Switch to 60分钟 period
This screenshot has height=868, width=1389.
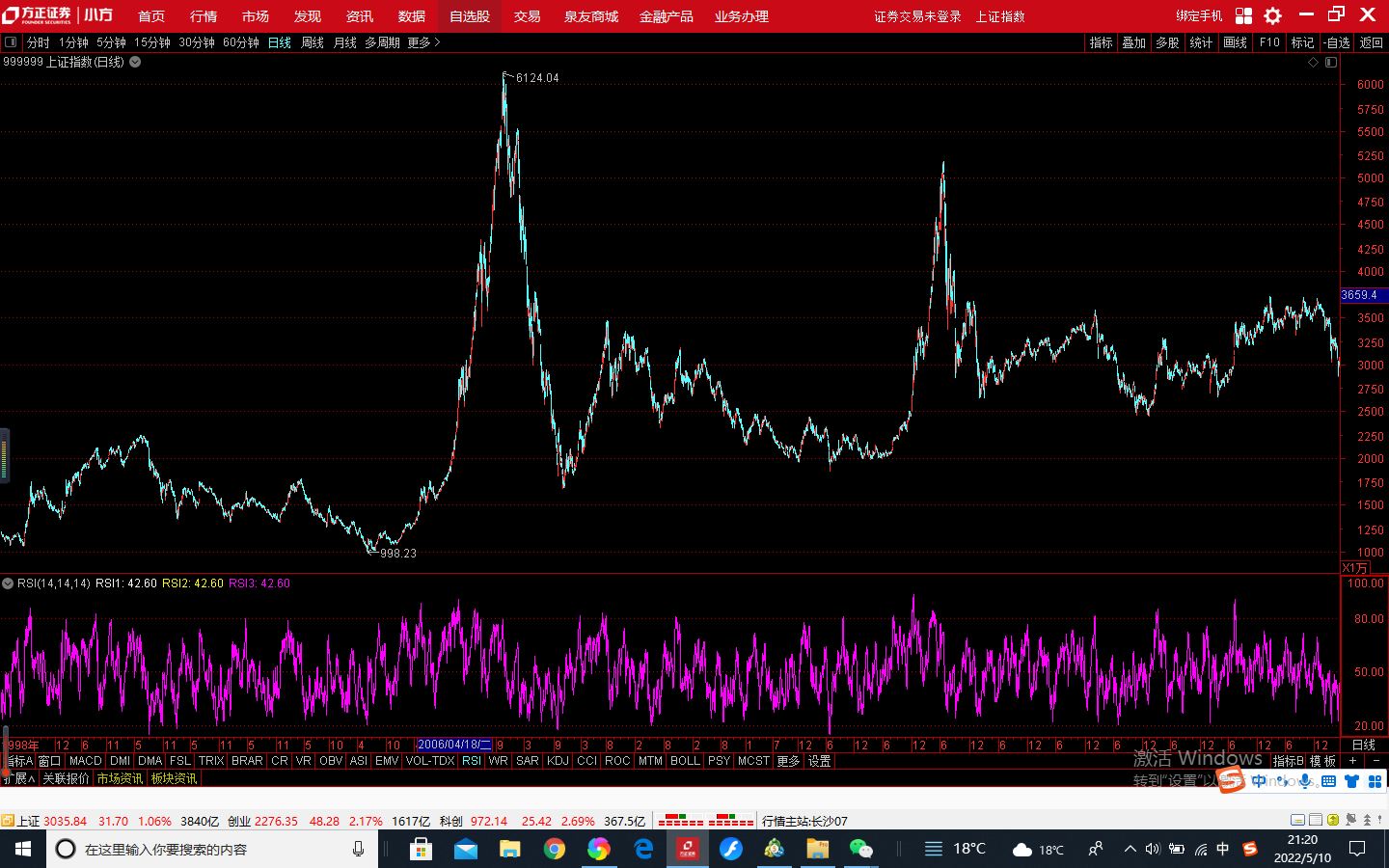point(241,42)
